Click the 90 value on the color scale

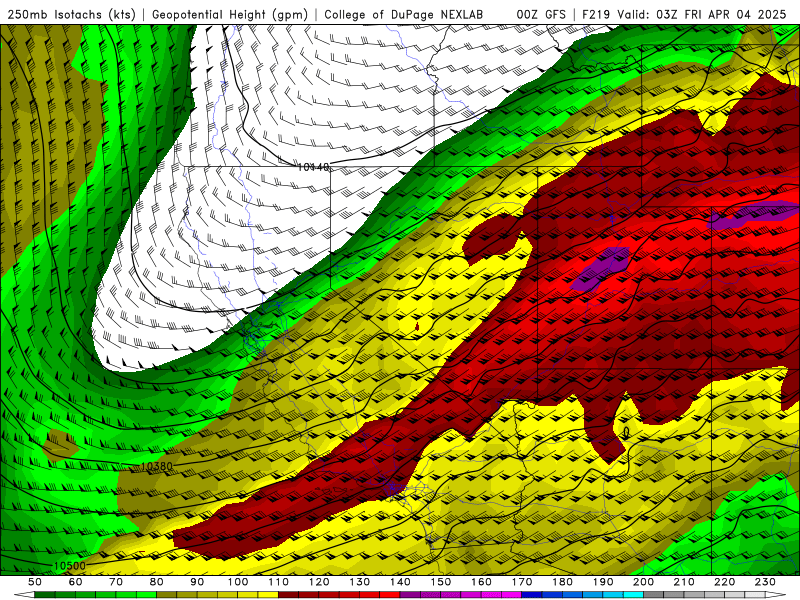pos(197,582)
